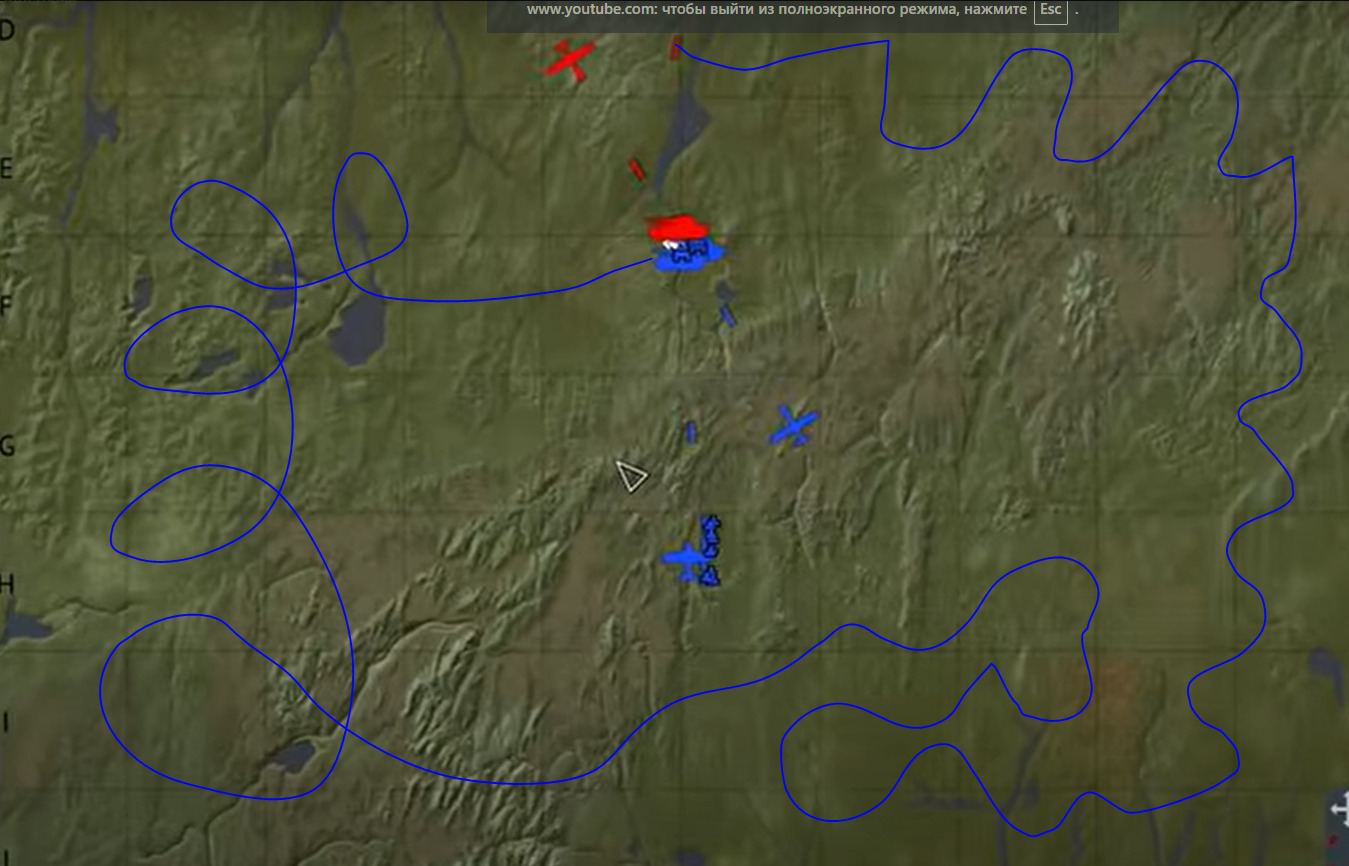Click the www.youtube.com fullscreen notice text
1349x866 pixels.
(776, 10)
